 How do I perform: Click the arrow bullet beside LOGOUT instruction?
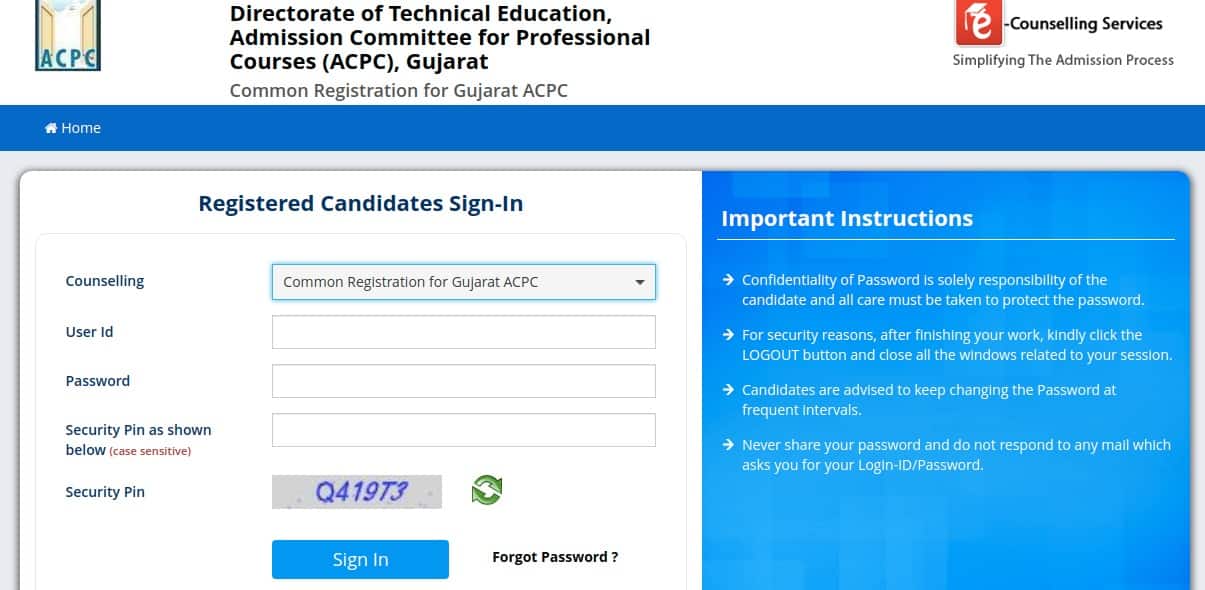(x=729, y=335)
